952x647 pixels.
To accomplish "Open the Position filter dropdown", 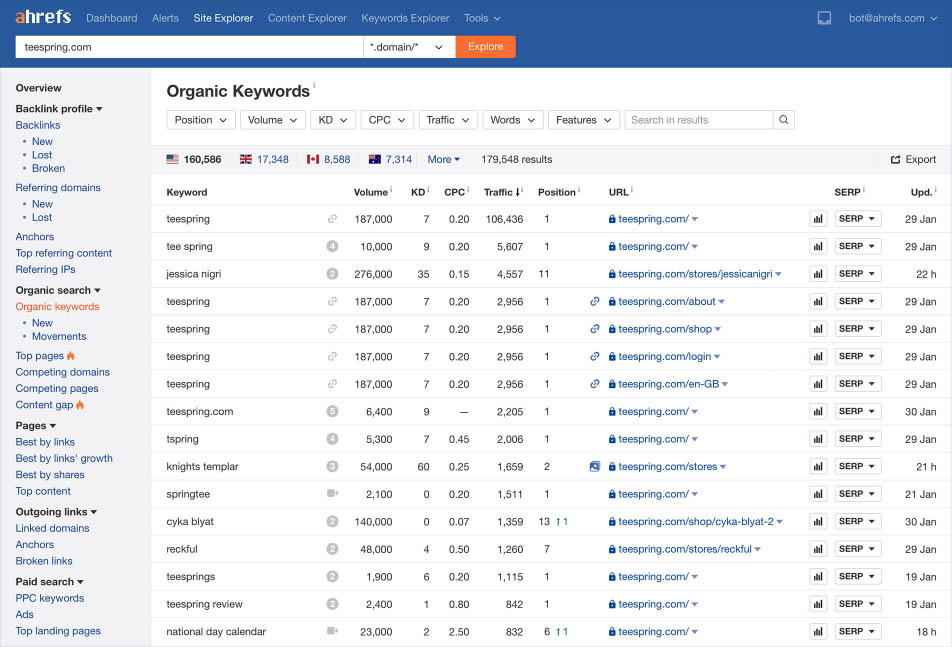I will pyautogui.click(x=199, y=120).
